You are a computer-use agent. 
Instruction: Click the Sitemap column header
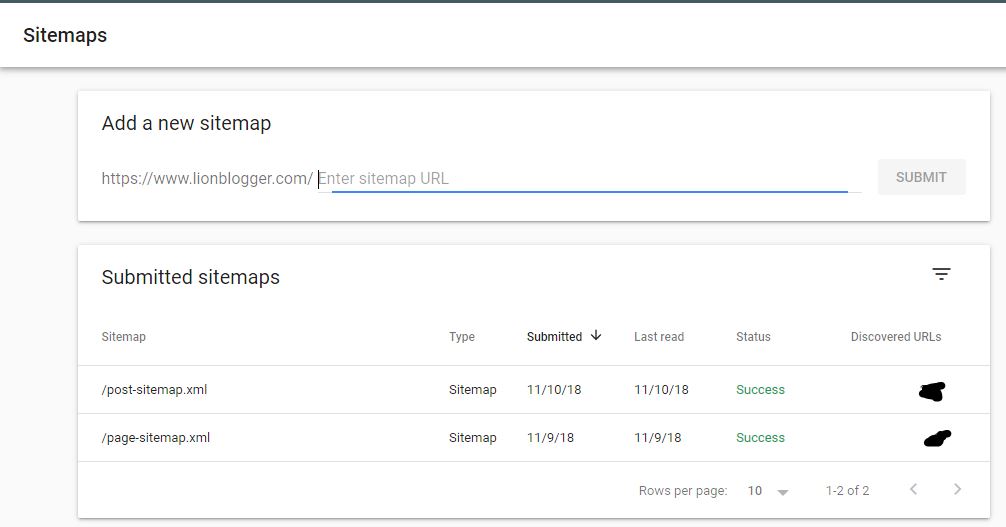click(123, 337)
